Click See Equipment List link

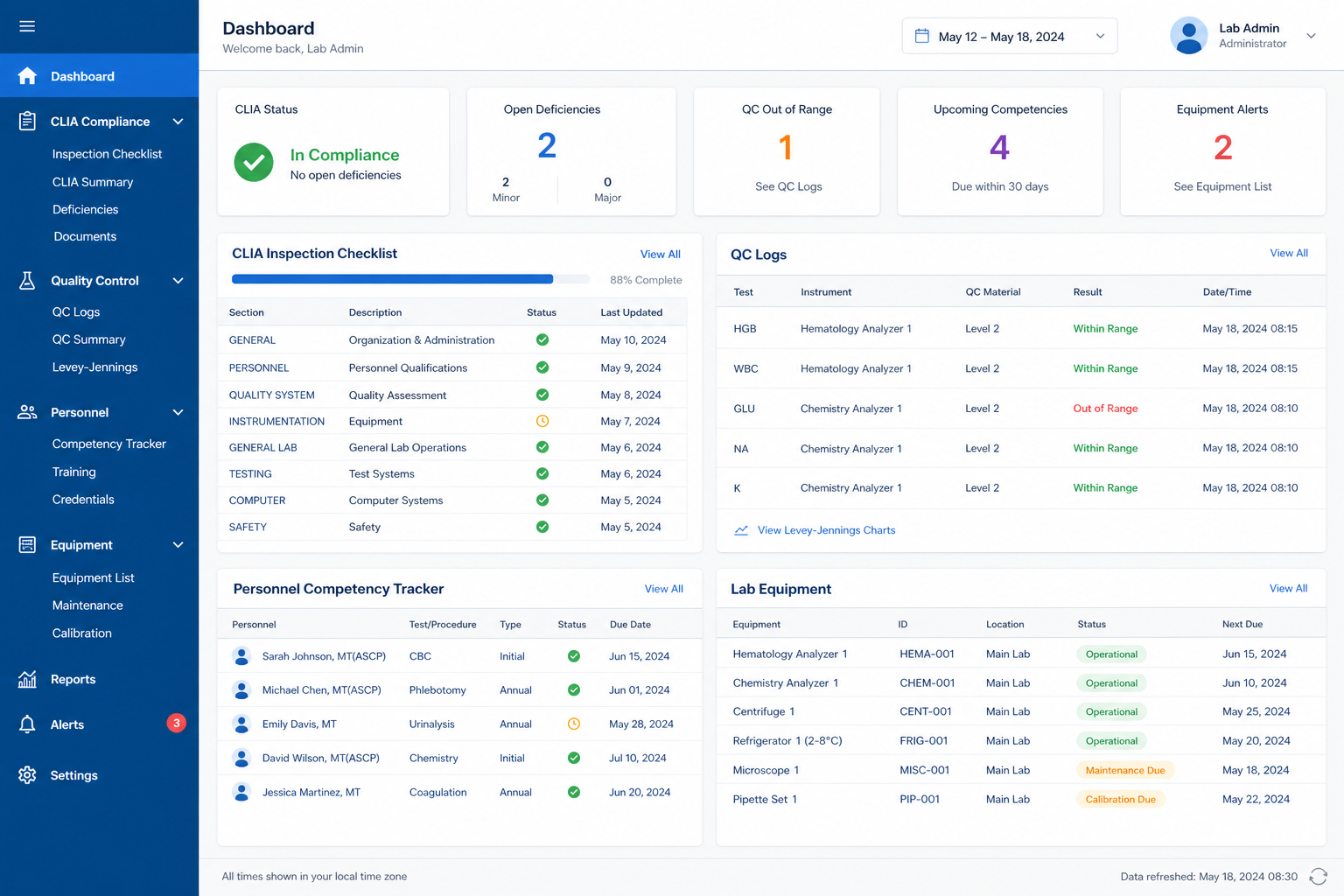tap(1222, 186)
